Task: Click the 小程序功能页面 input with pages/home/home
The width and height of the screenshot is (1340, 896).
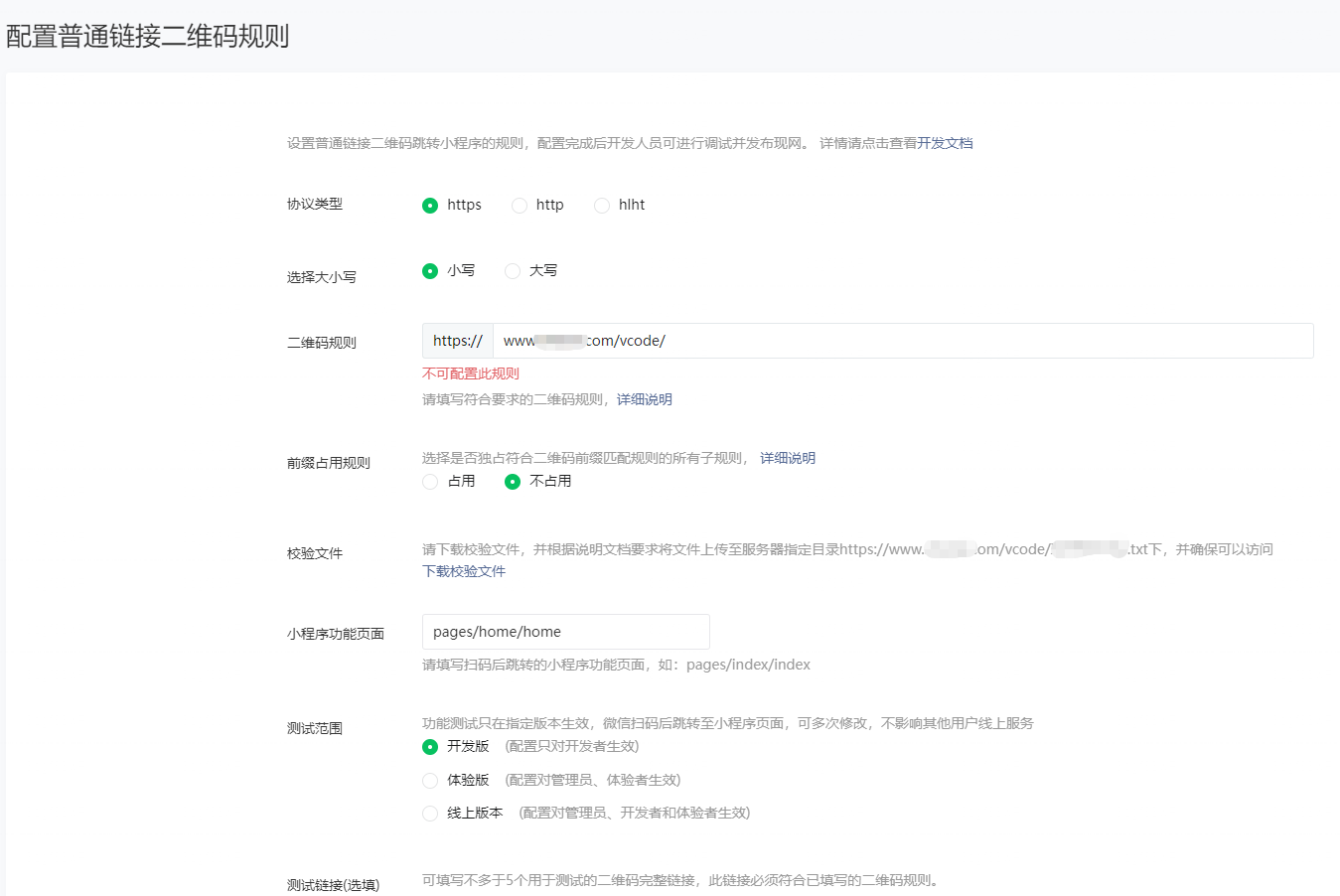Action: [x=566, y=632]
